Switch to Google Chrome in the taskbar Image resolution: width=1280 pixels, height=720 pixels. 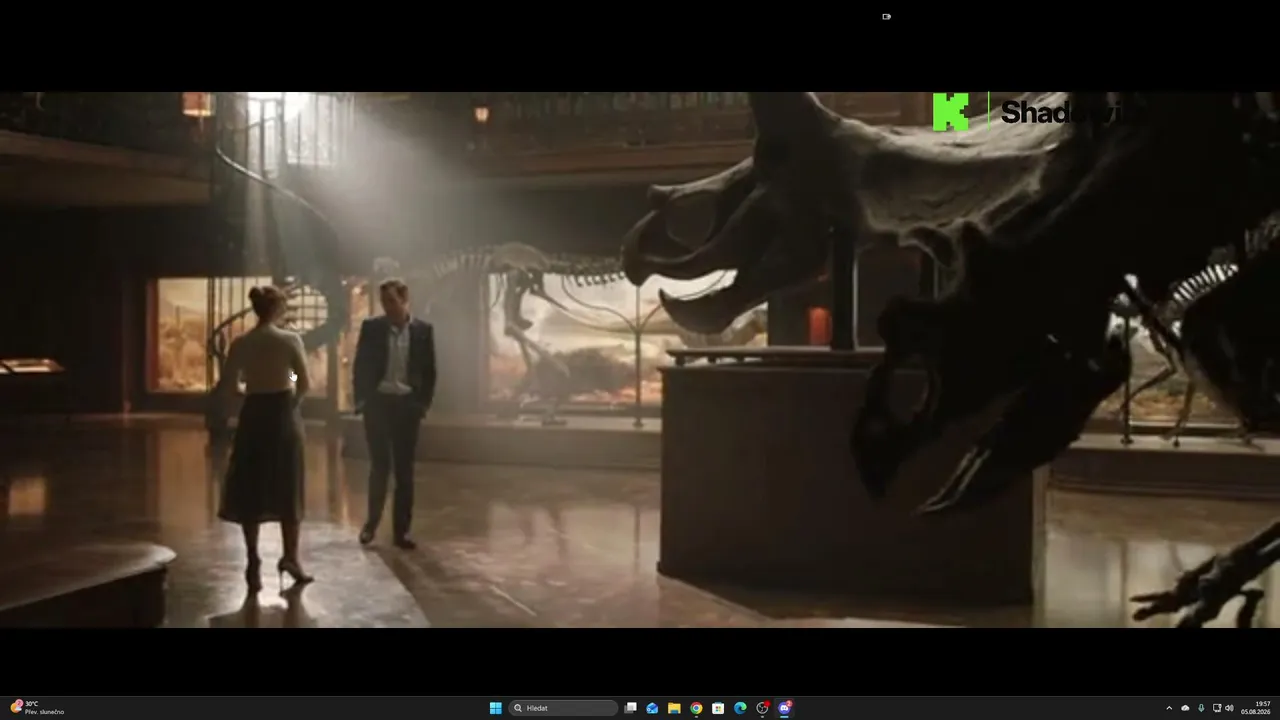(x=696, y=708)
